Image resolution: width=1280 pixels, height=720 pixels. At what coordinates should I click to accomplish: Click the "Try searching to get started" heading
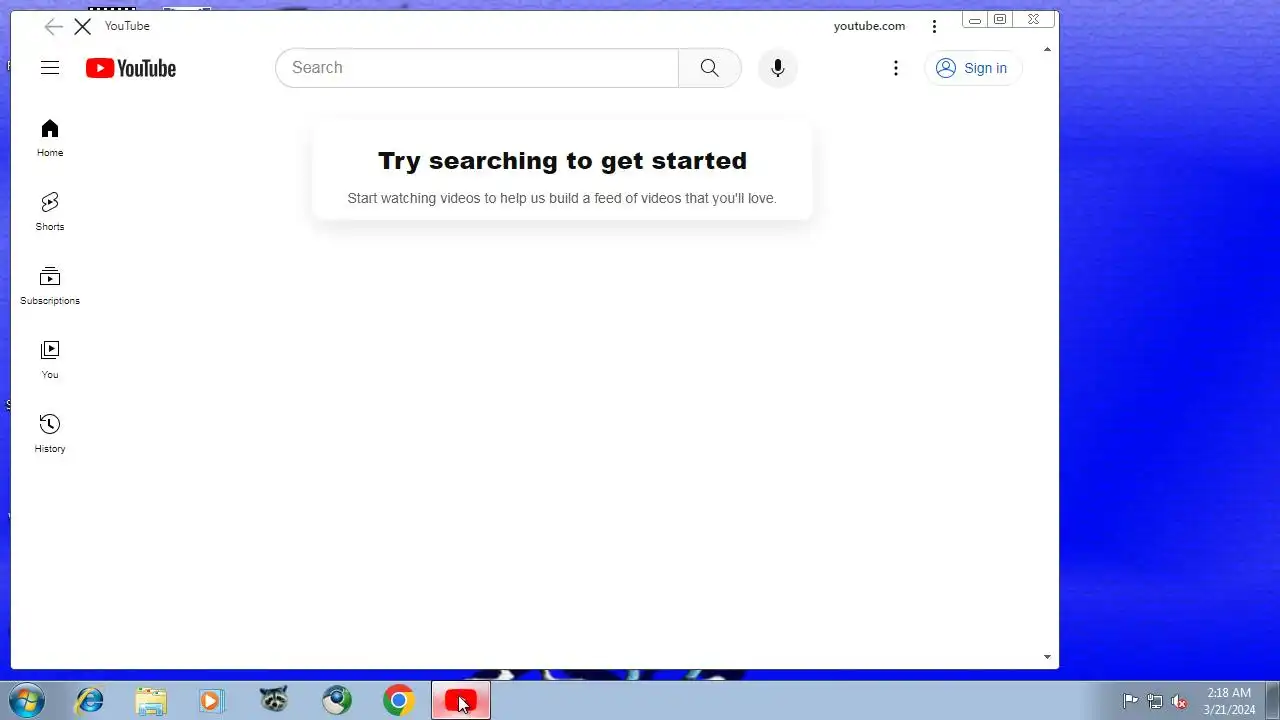(x=562, y=161)
